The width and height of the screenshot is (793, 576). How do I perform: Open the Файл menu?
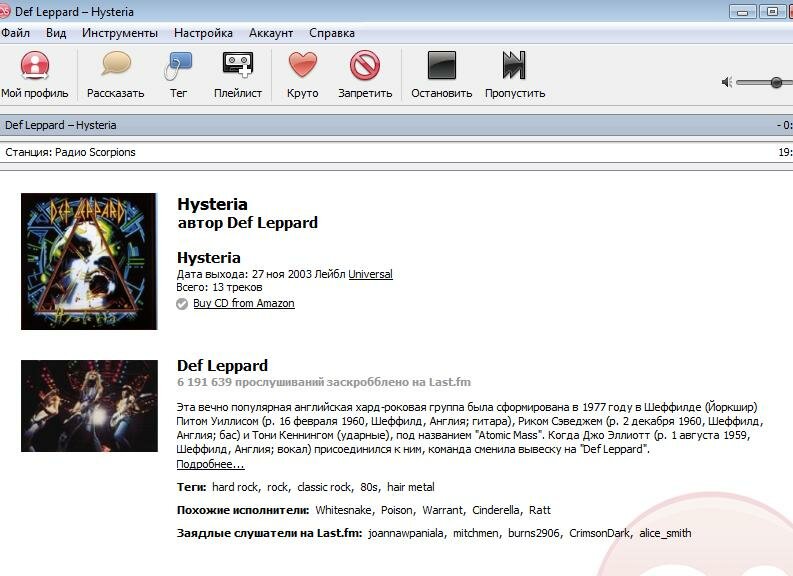(15, 33)
